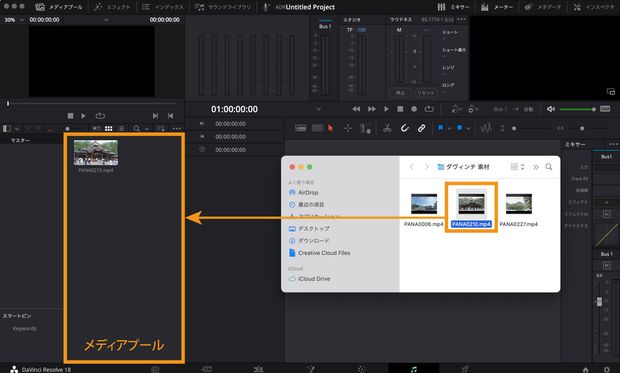The width and height of the screenshot is (620, 373).
Task: Switch media pool to thumbnail grid view
Action: pos(108,129)
